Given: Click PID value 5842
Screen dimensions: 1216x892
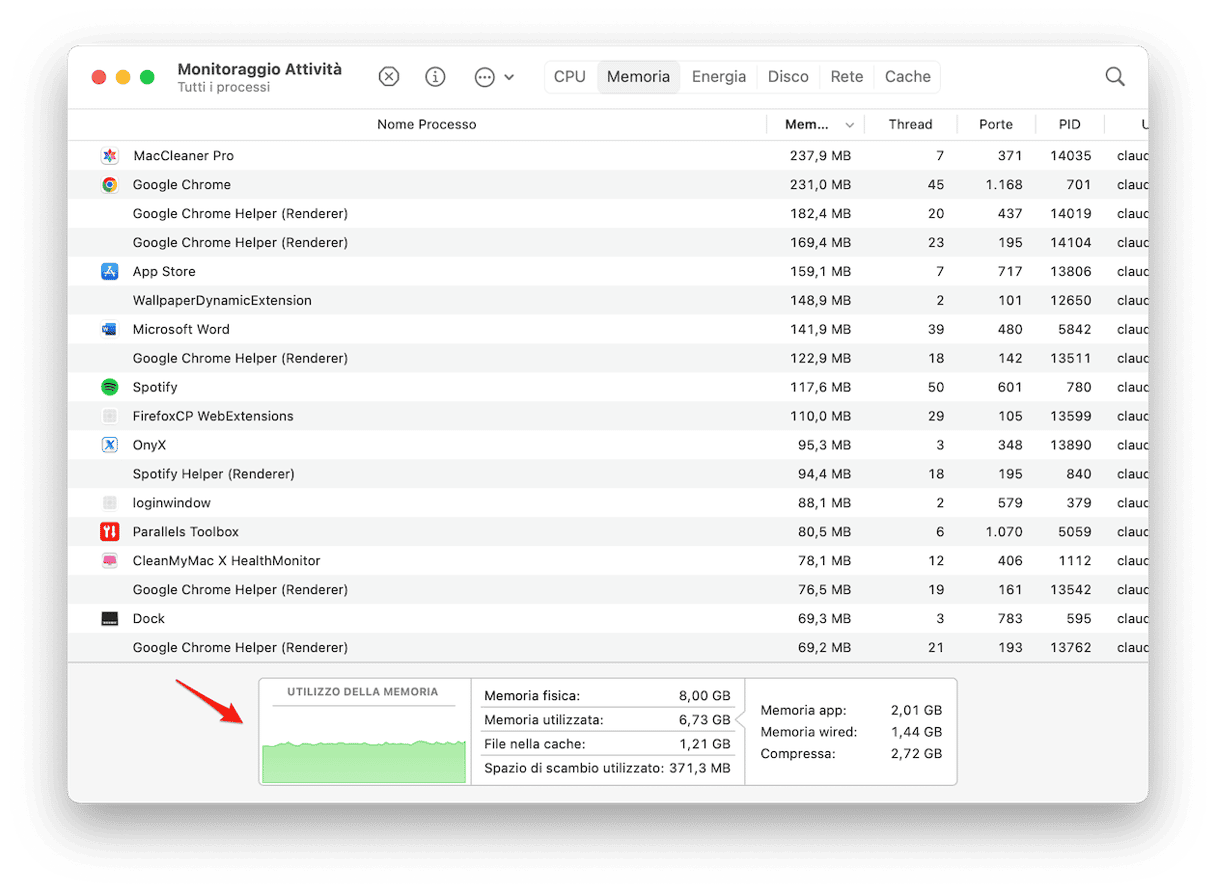Looking at the screenshot, I should tap(1075, 329).
